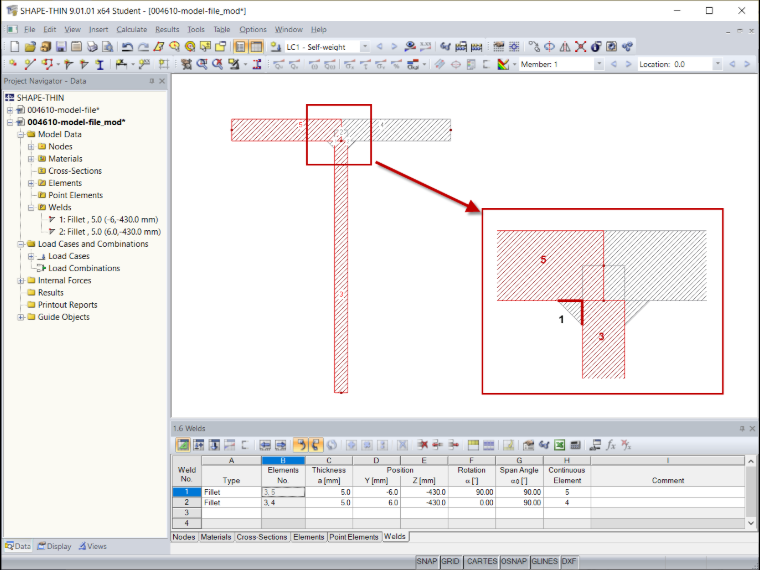The width and height of the screenshot is (760, 570).
Task: Switch to the Views navigator tab
Action: coord(92,546)
